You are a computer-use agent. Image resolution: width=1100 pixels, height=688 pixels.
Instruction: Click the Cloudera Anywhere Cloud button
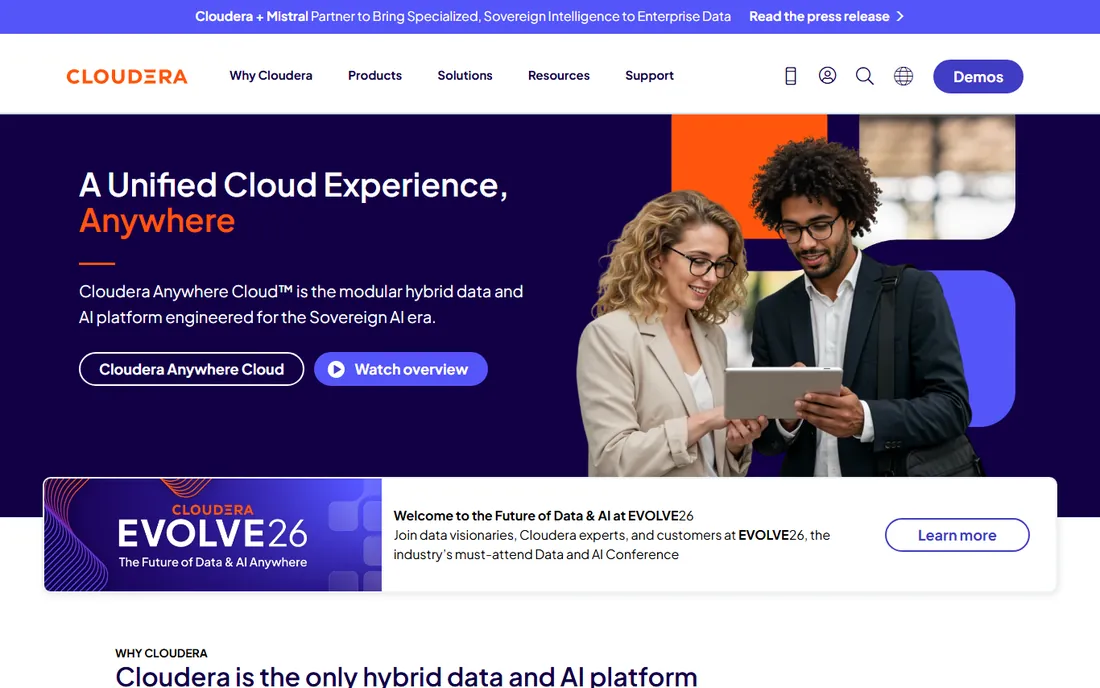[192, 369]
